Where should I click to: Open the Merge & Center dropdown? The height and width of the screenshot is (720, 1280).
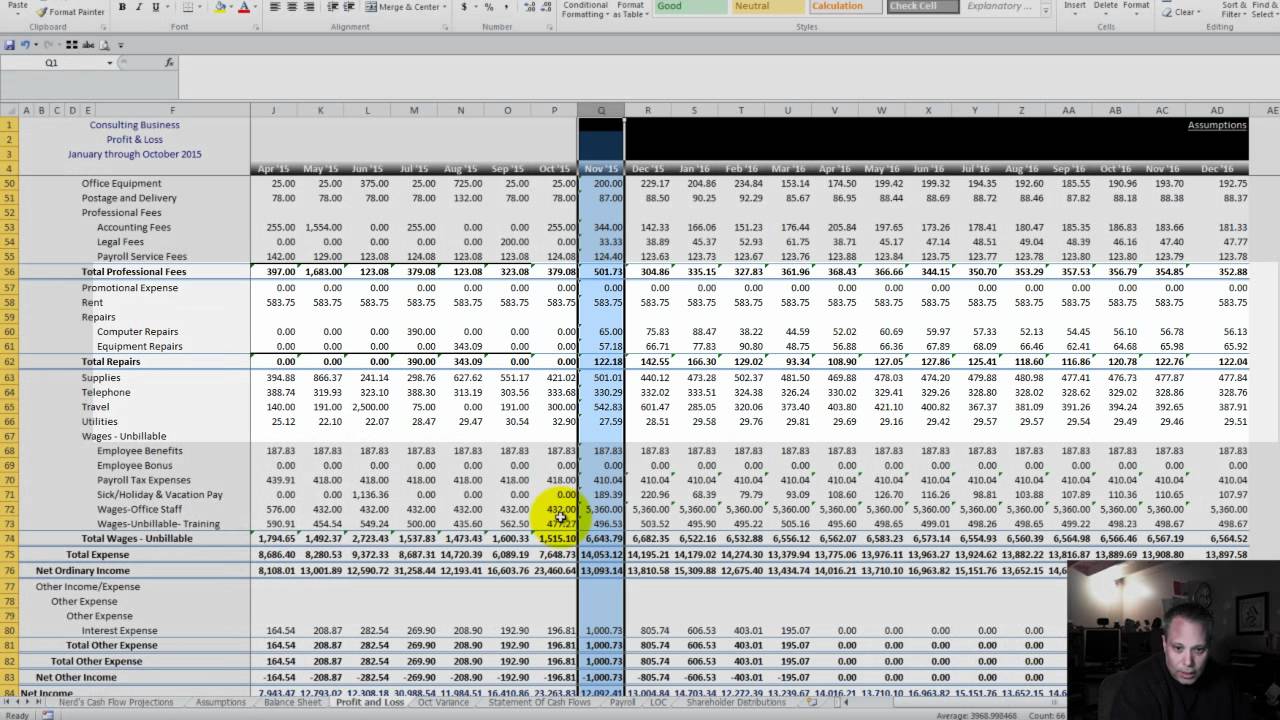pos(445,7)
